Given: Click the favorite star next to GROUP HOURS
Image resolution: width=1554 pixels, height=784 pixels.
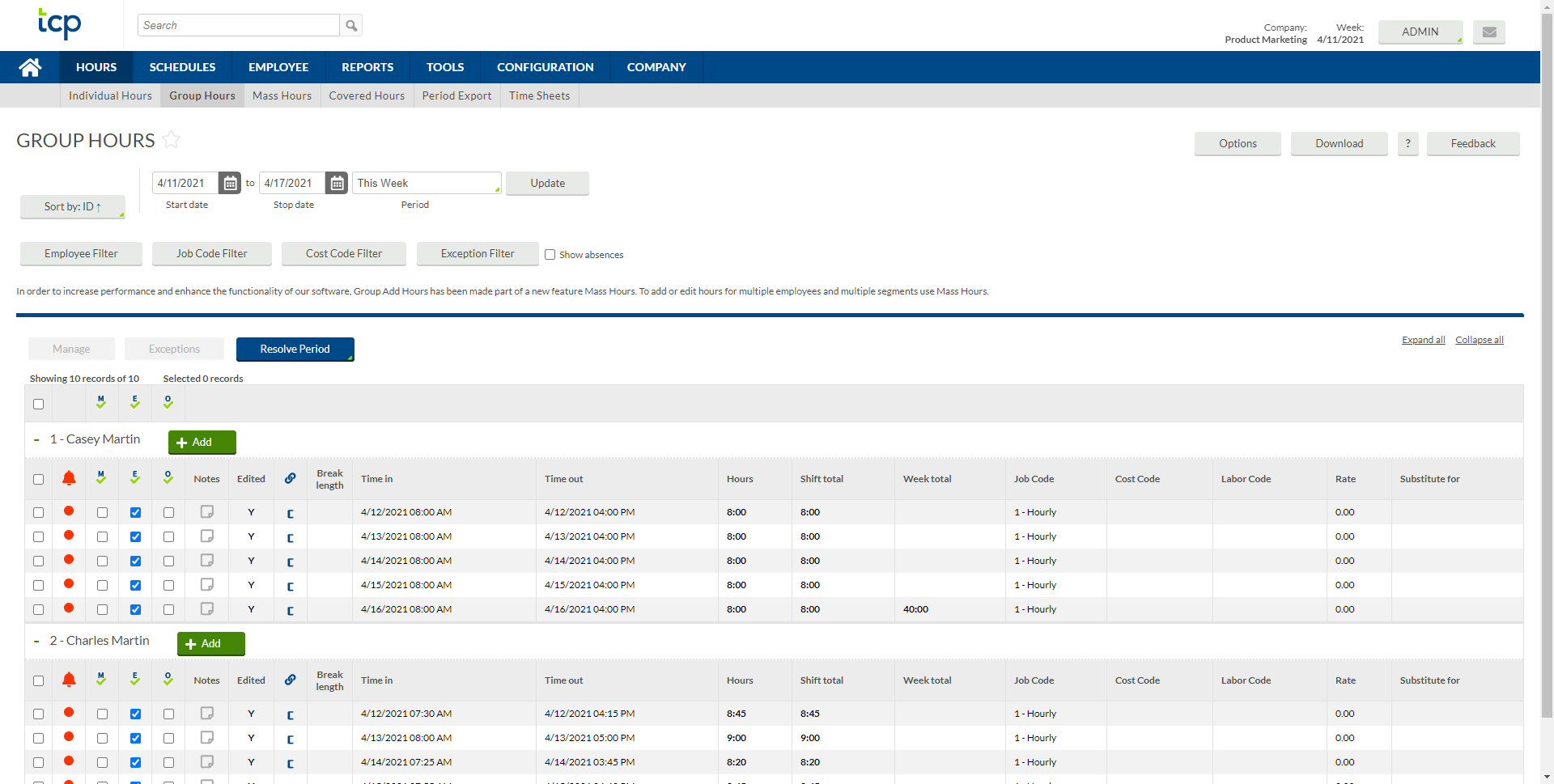Looking at the screenshot, I should [172, 140].
